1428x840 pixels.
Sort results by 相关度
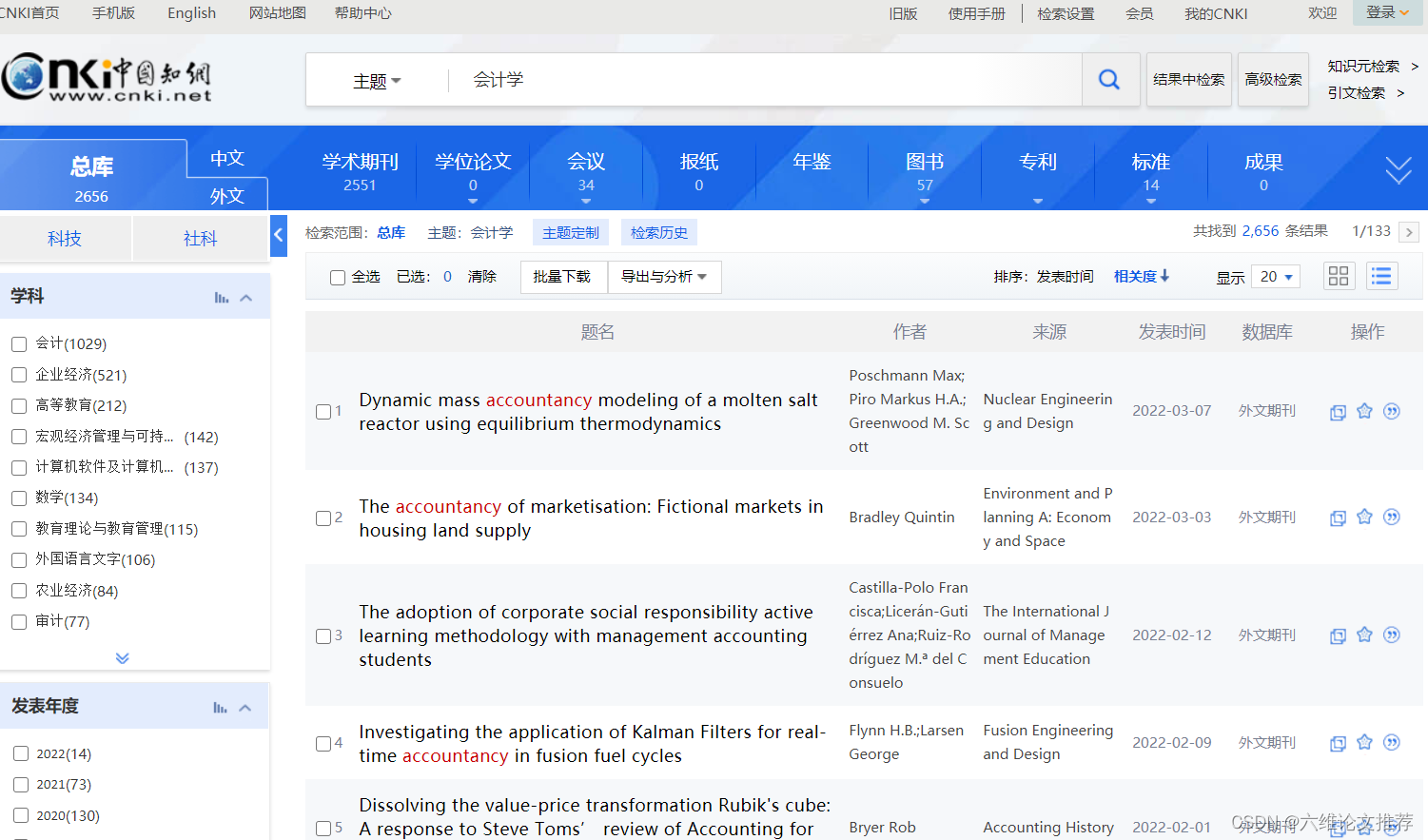coord(1142,277)
